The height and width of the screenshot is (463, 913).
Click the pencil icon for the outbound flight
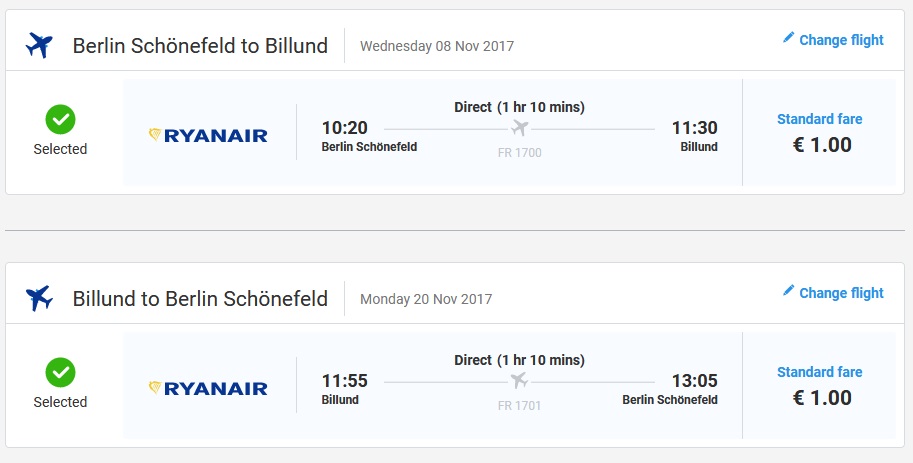788,38
